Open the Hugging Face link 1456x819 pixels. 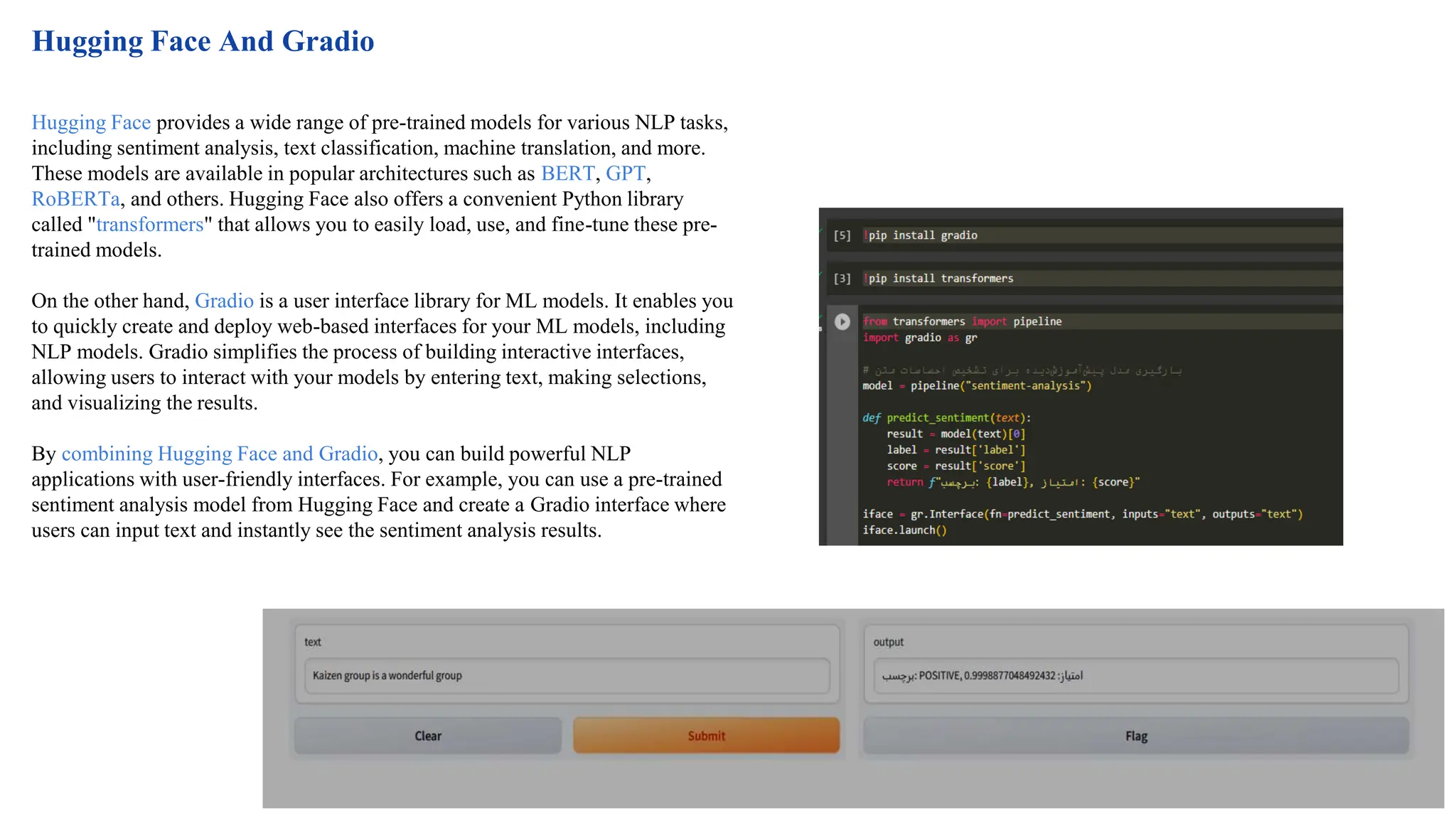tap(91, 122)
